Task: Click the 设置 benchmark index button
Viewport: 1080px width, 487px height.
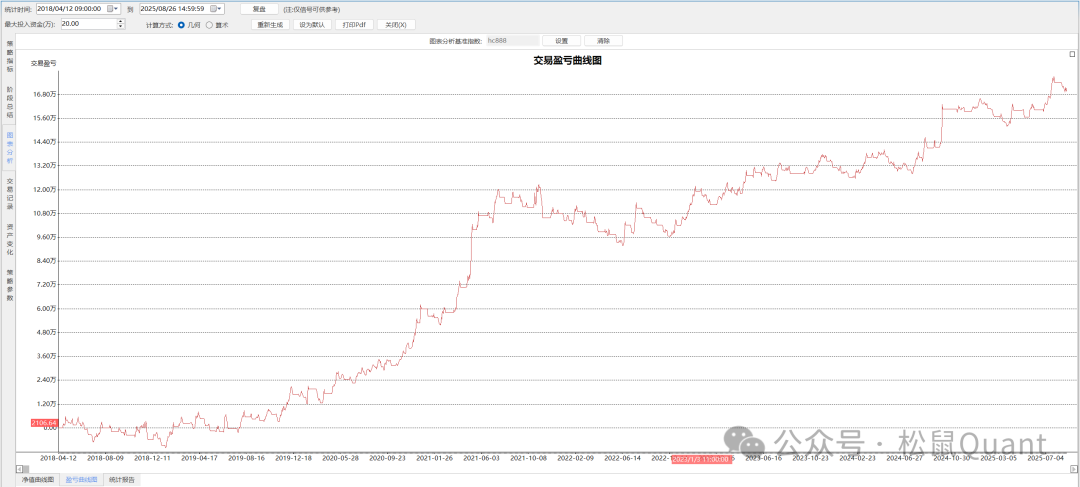Action: (561, 41)
